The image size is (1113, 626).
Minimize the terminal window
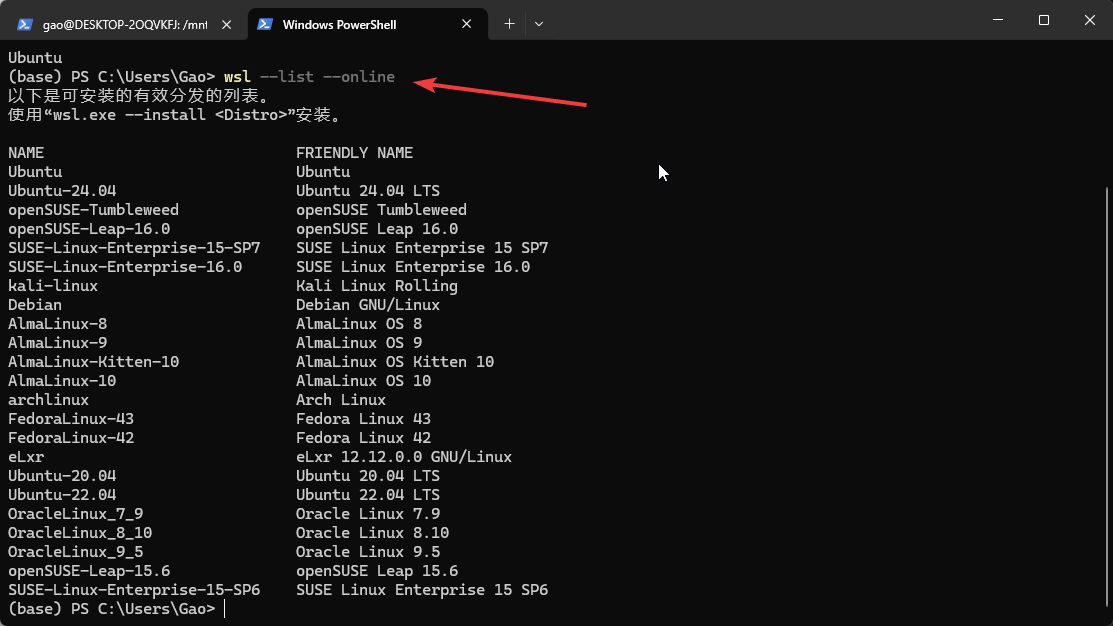click(997, 20)
